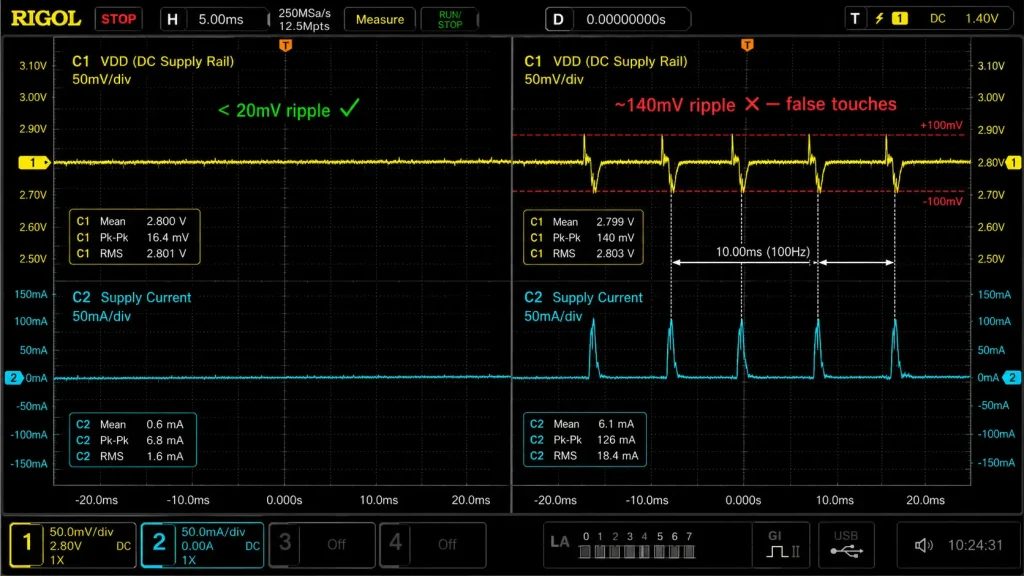Open the horizontal timebase H 5.00ms setting
Viewport: 1024px width, 576px height.
pos(214,19)
